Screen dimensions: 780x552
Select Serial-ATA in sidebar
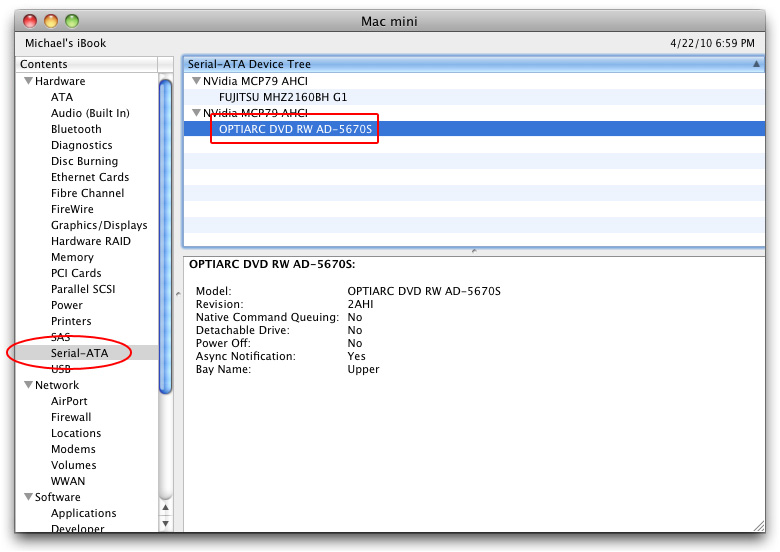[79, 353]
